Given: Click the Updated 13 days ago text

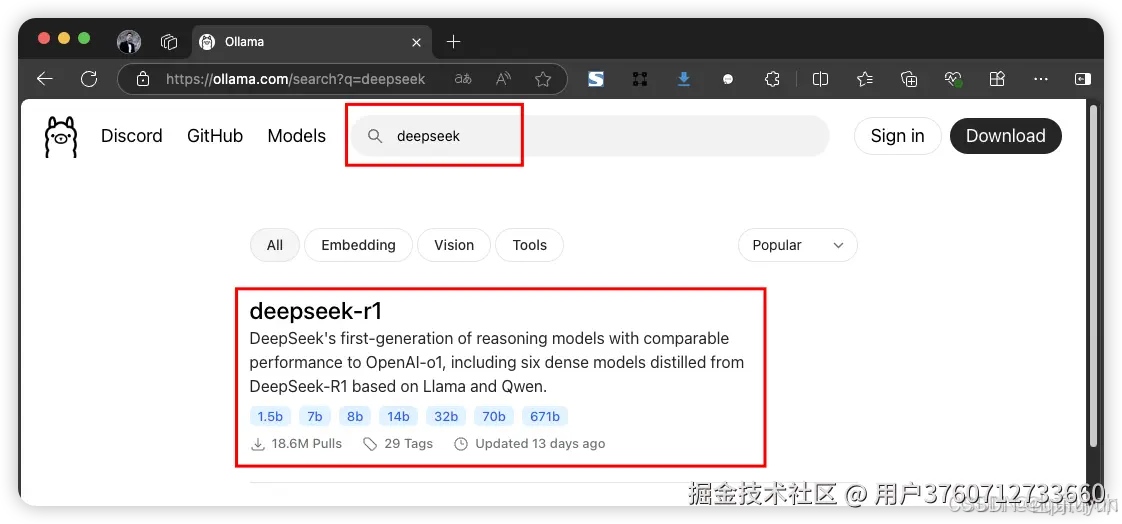Looking at the screenshot, I should pyautogui.click(x=540, y=444).
